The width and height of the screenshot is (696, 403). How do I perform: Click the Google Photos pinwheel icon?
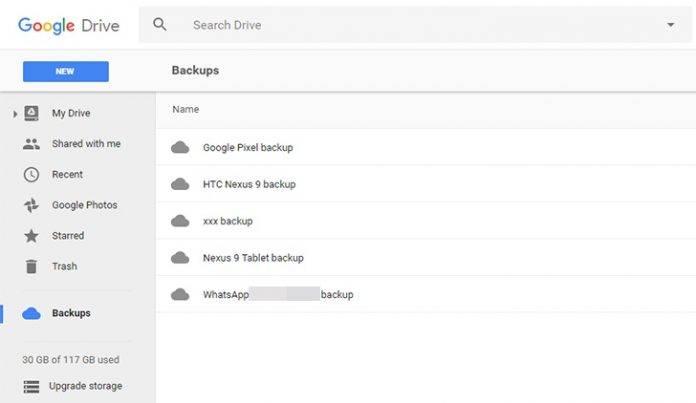[31, 205]
